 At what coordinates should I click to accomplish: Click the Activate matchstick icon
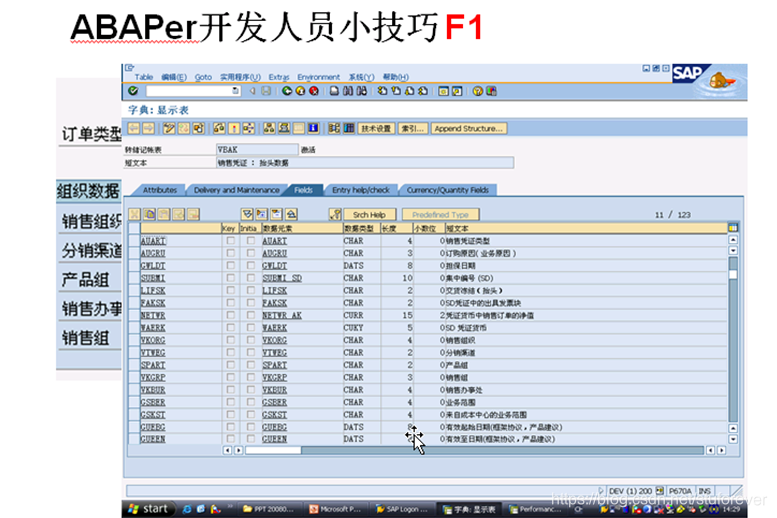(x=234, y=128)
